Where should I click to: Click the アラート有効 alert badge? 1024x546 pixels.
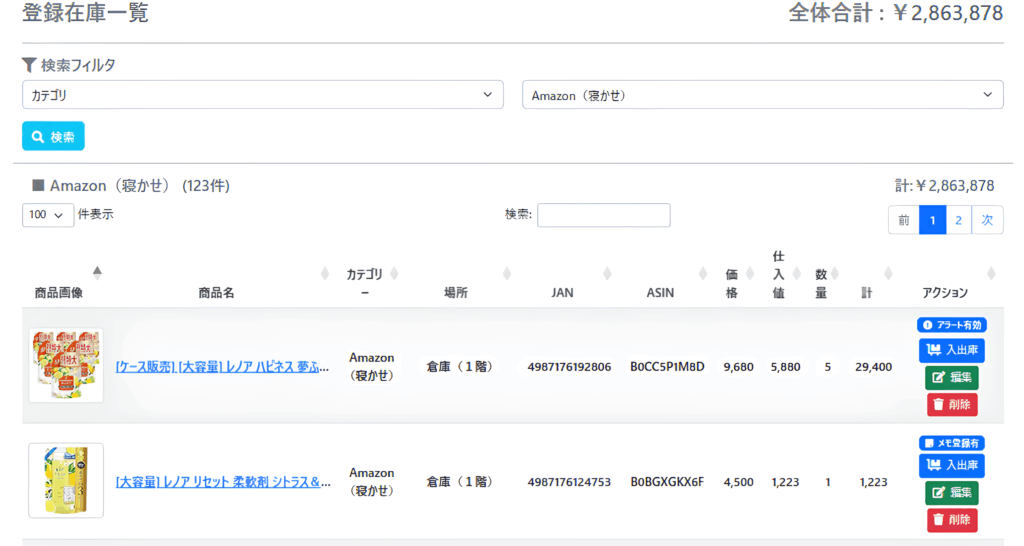coord(952,325)
